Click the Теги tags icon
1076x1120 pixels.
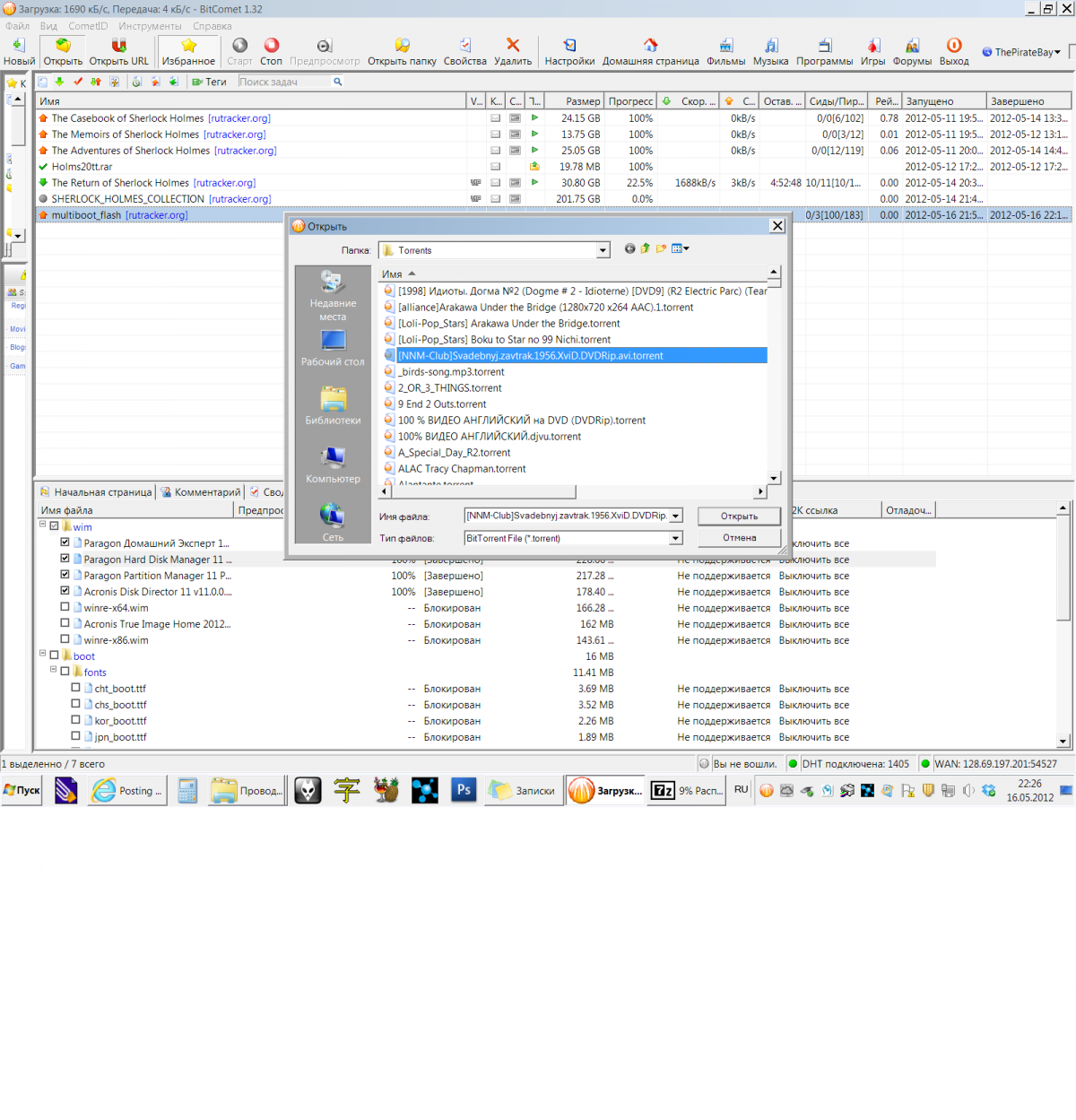click(197, 82)
